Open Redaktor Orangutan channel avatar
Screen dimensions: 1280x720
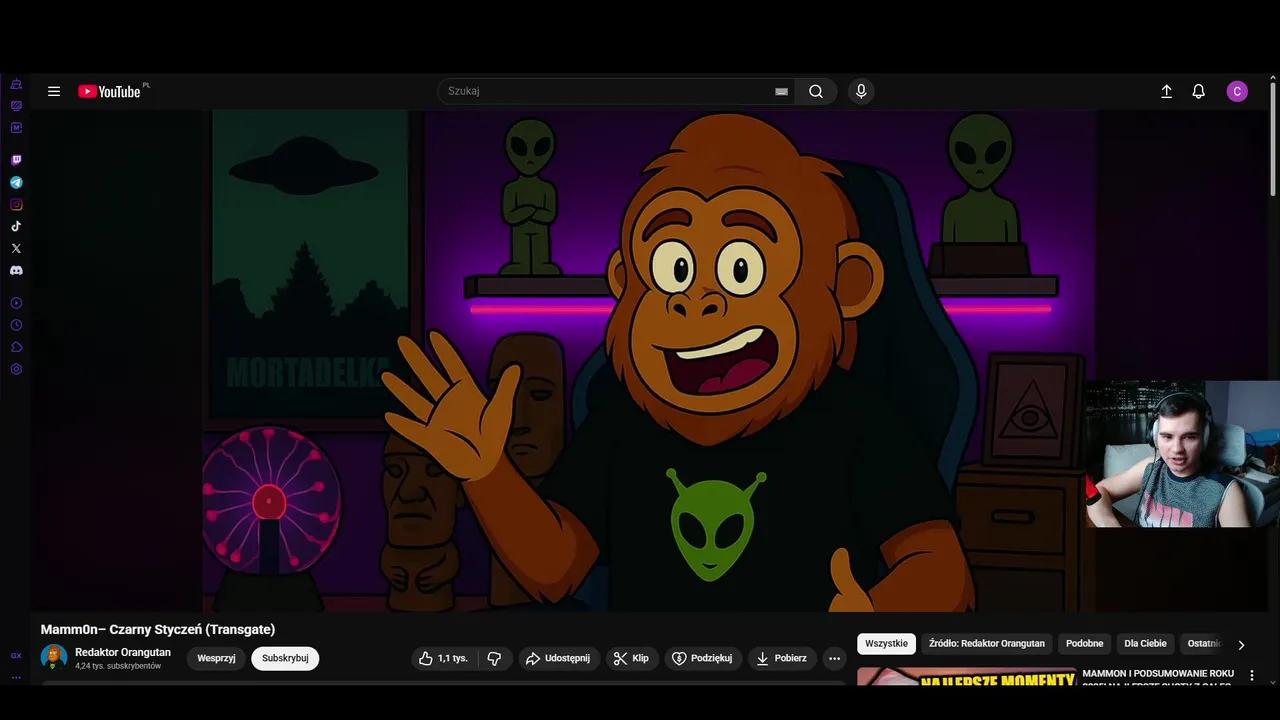click(x=54, y=658)
